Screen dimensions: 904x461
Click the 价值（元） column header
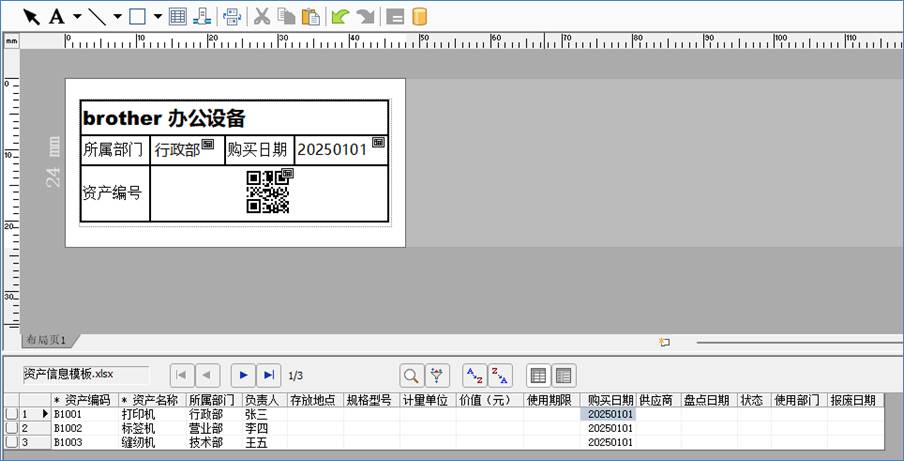tap(490, 400)
